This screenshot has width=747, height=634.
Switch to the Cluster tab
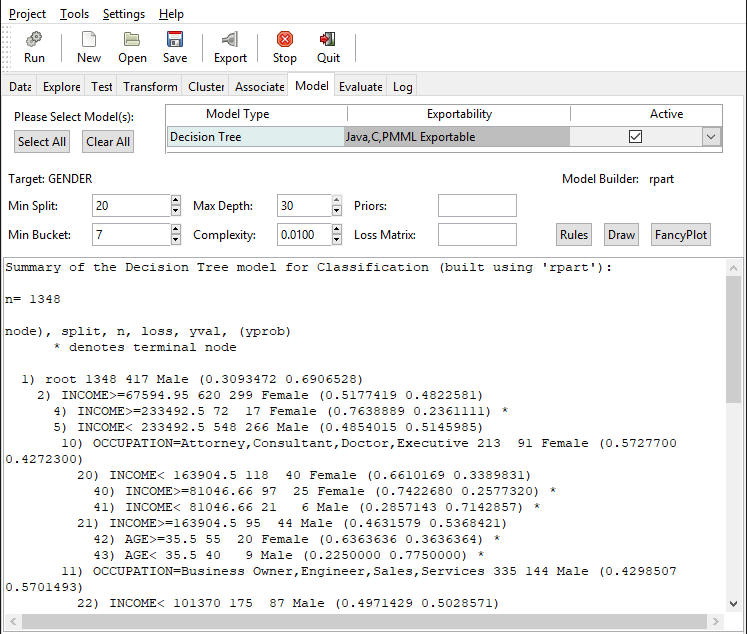coord(206,87)
